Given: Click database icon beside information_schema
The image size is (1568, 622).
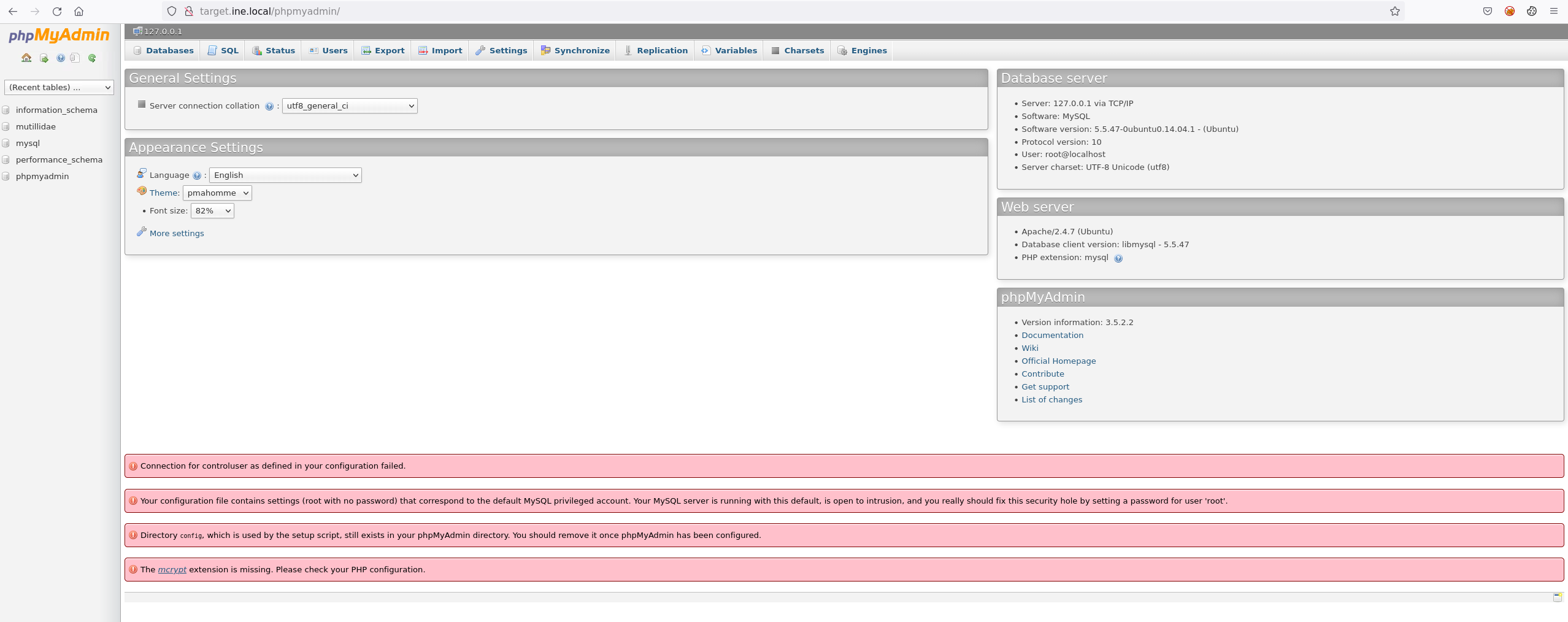Looking at the screenshot, I should [6, 110].
